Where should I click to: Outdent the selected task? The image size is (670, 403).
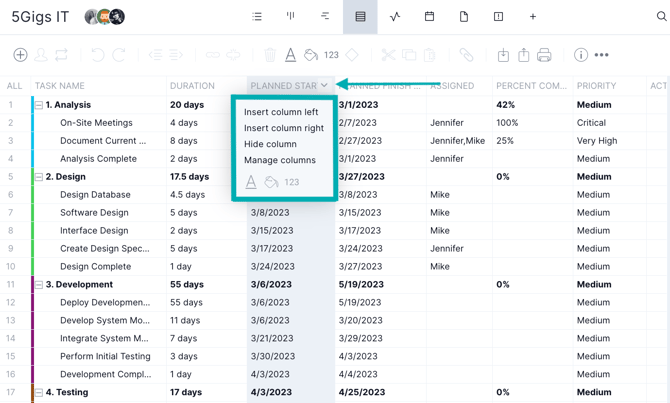click(155, 55)
